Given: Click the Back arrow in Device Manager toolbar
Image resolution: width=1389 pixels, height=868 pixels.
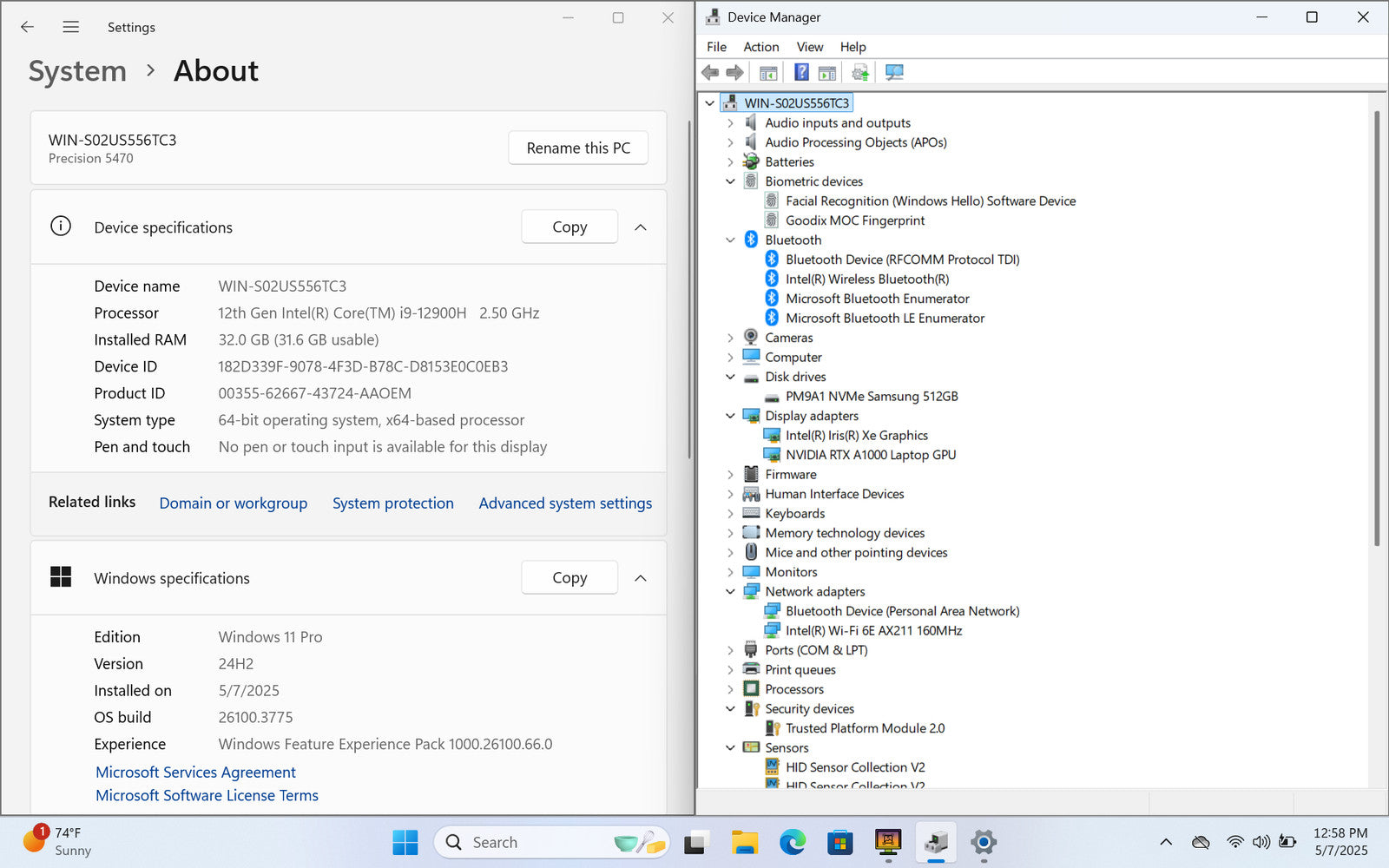Looking at the screenshot, I should pyautogui.click(x=710, y=72).
